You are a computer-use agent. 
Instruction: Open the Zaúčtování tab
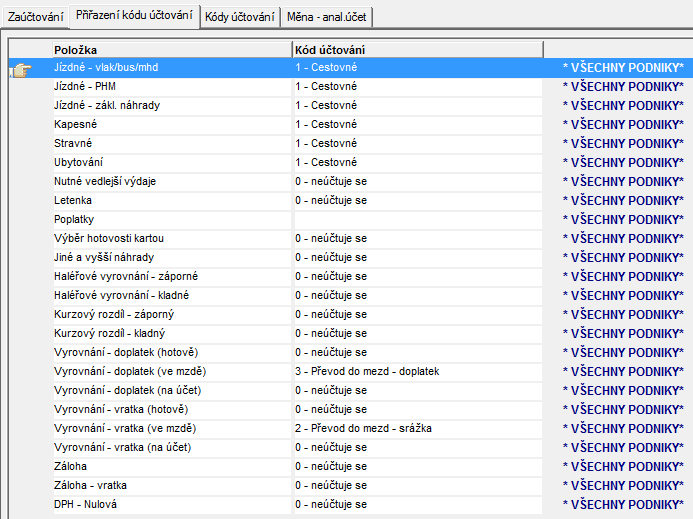point(35,17)
